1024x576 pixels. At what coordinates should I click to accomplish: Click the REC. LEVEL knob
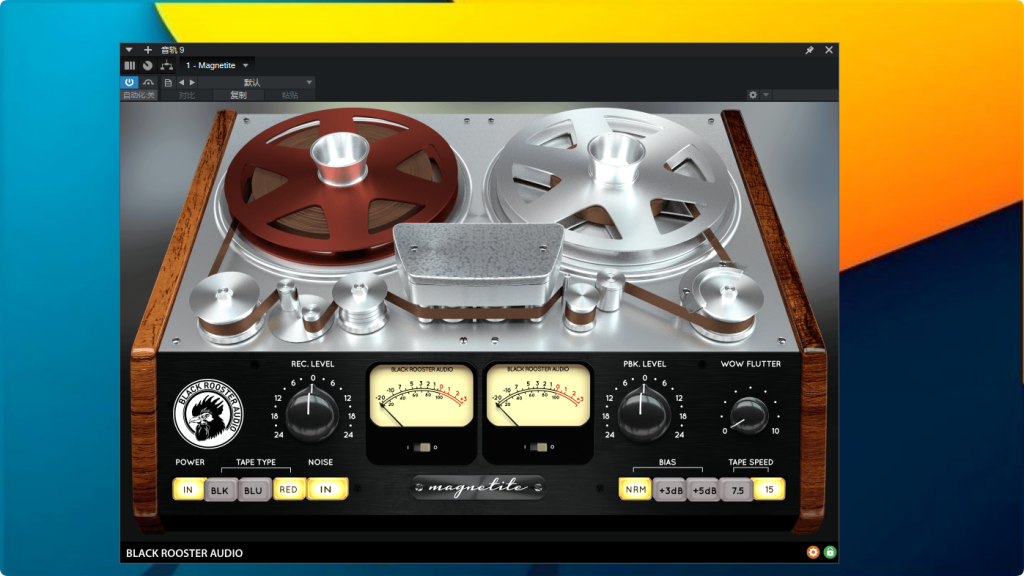click(312, 412)
